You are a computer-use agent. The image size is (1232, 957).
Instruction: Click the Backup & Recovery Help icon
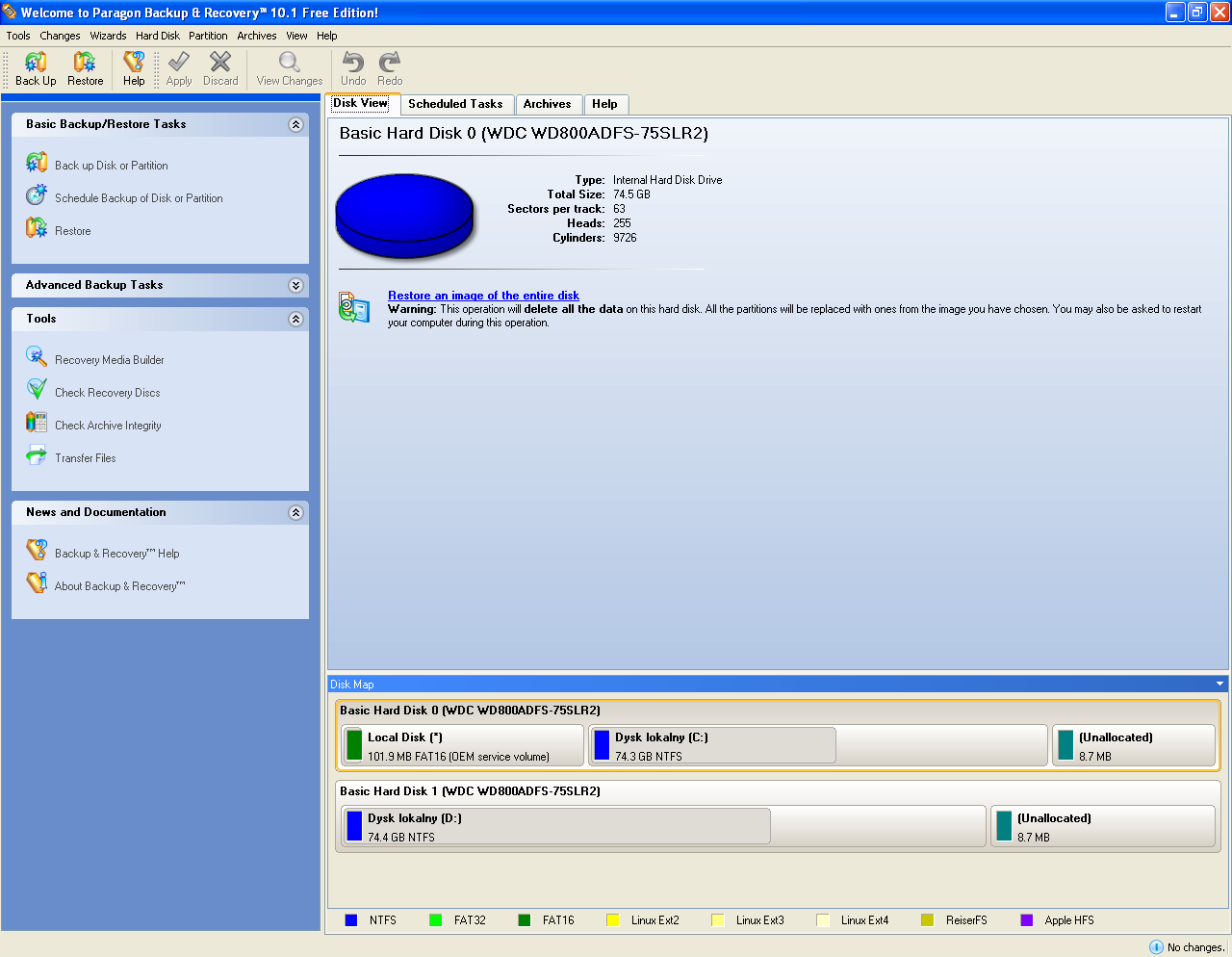coord(37,551)
